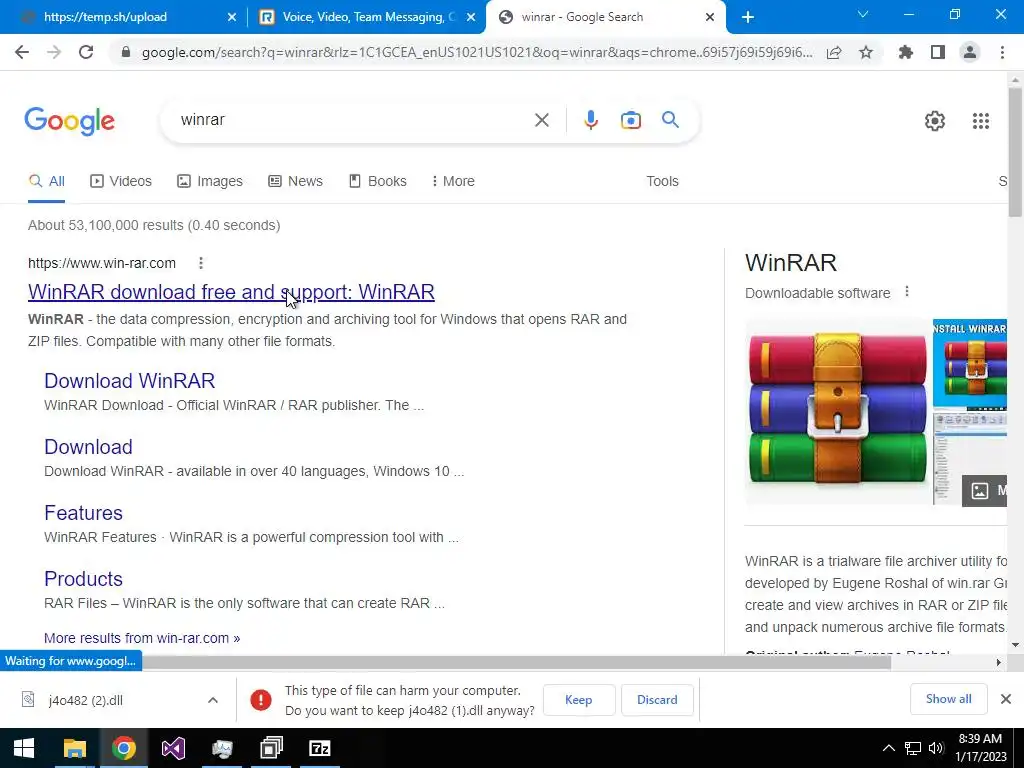Open more images button in knowledge panel
The image size is (1024, 768).
click(x=985, y=490)
